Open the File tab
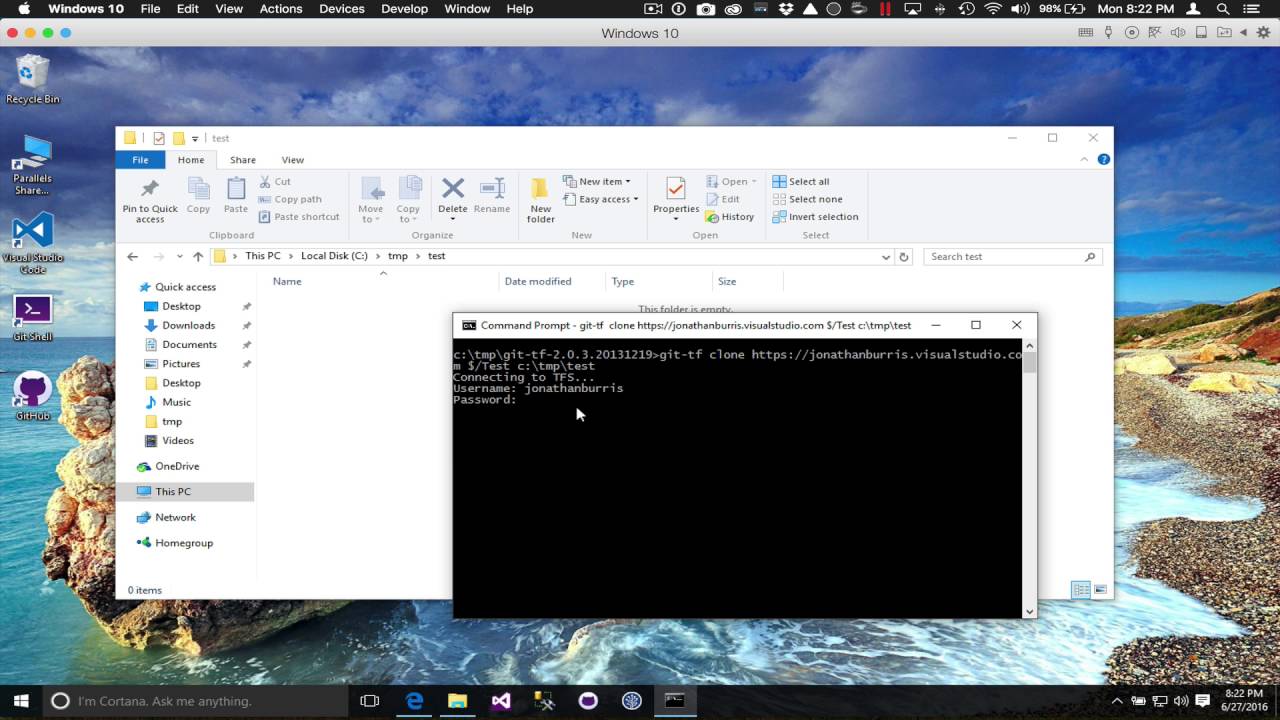The image size is (1280, 720). click(140, 160)
